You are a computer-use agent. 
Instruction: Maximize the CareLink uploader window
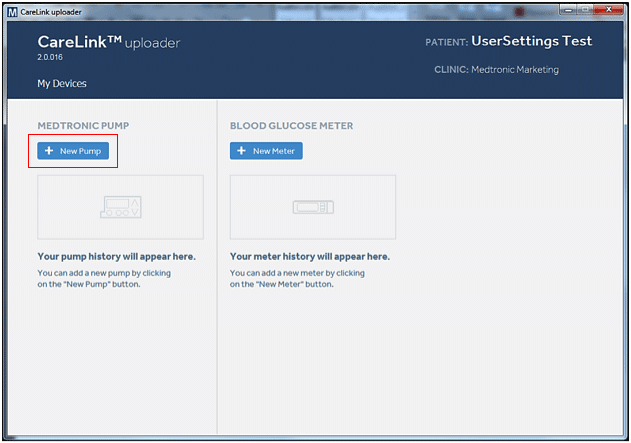point(585,10)
